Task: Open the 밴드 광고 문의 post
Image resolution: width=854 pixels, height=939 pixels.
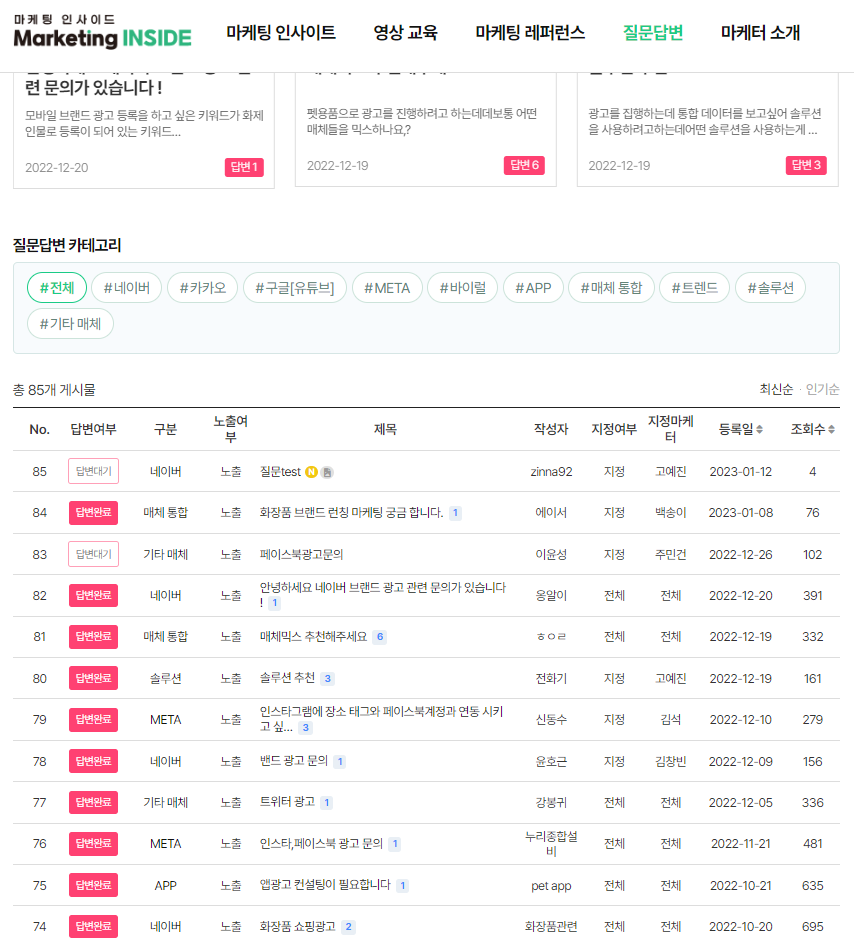Action: 294,761
